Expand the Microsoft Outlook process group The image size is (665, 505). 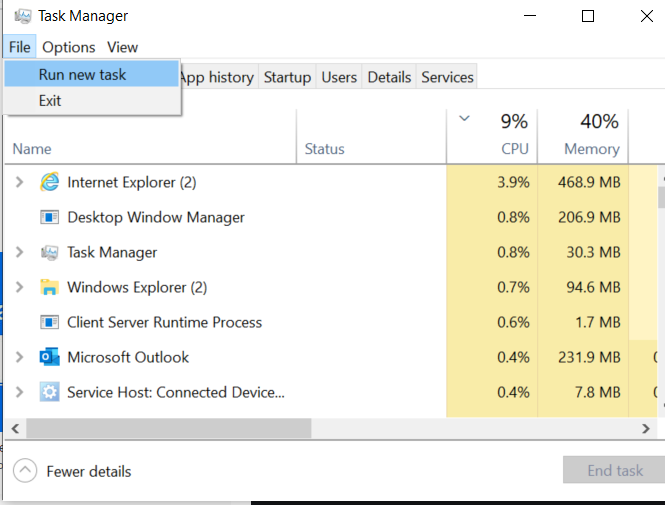[19, 357]
